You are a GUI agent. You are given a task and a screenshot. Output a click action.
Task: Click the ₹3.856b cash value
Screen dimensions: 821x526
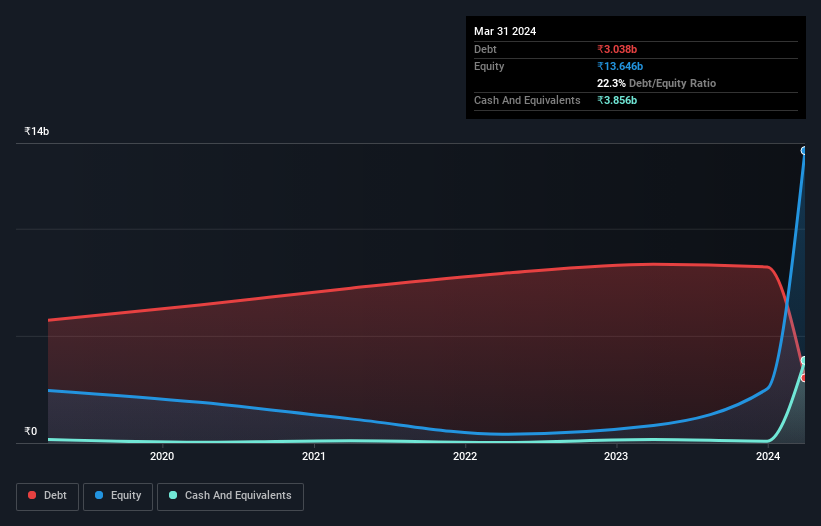[617, 100]
